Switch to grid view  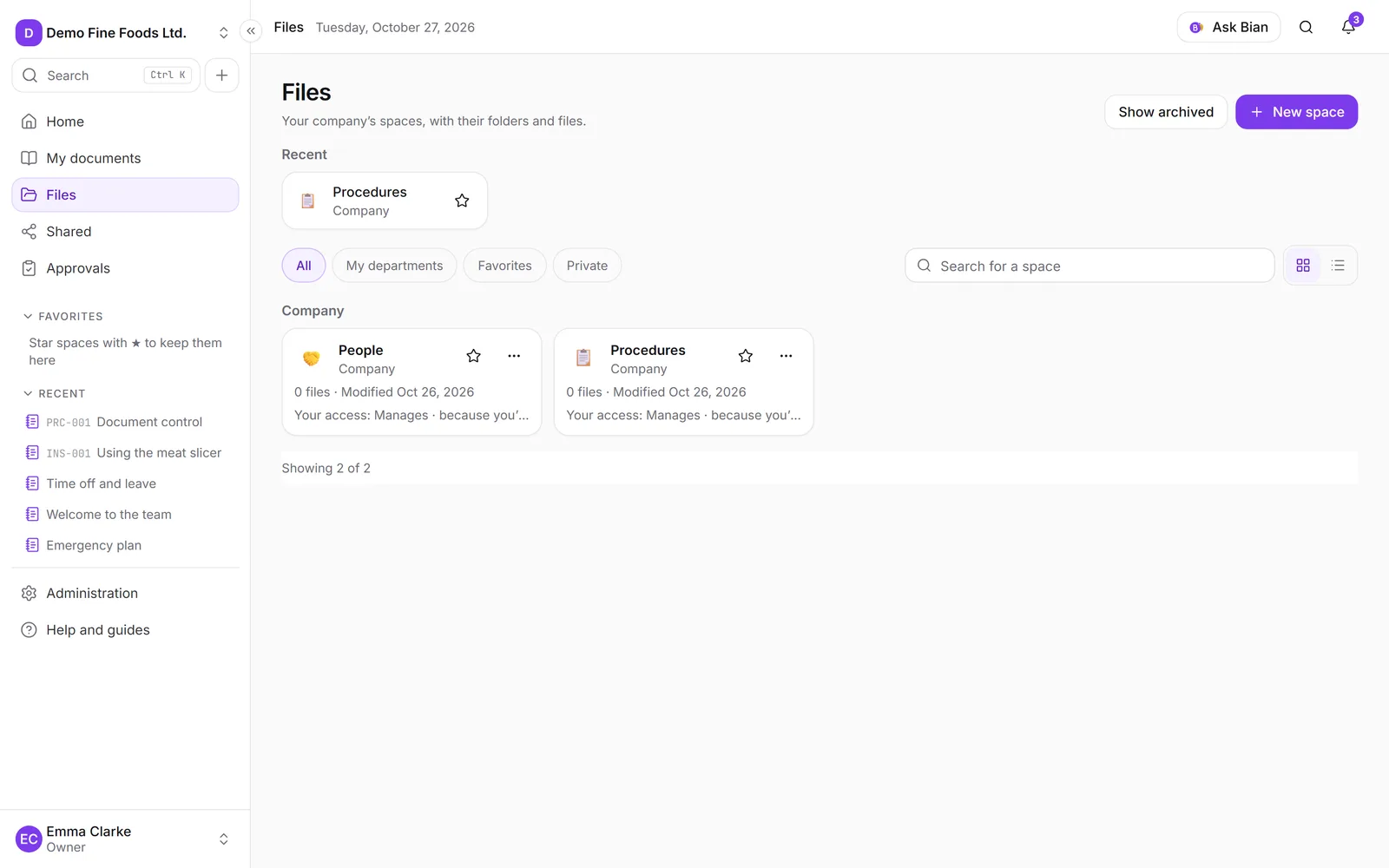[x=1303, y=266]
